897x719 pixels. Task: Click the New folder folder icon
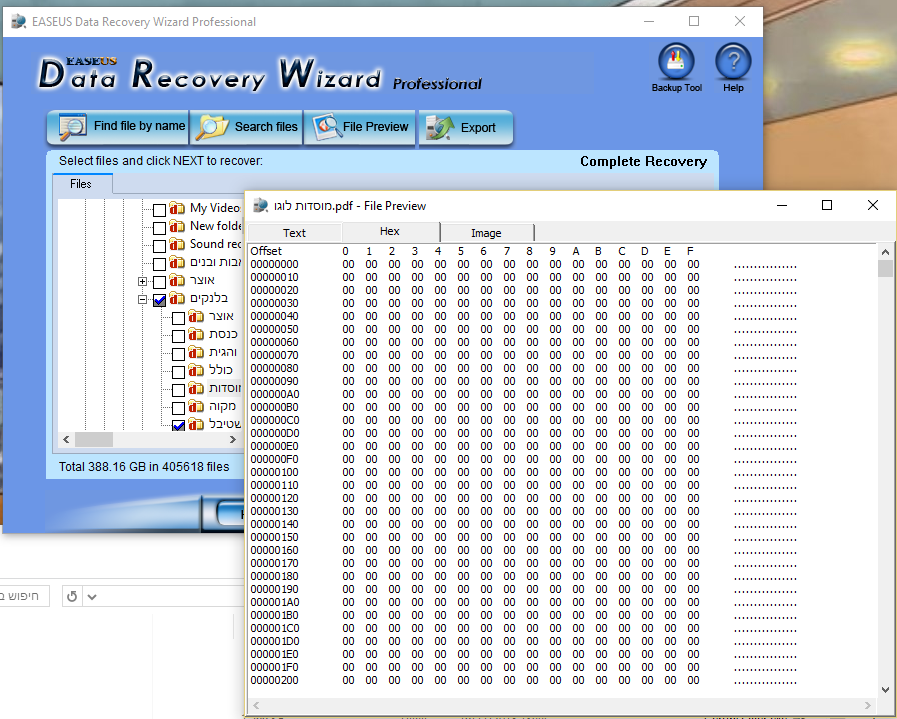click(x=177, y=227)
